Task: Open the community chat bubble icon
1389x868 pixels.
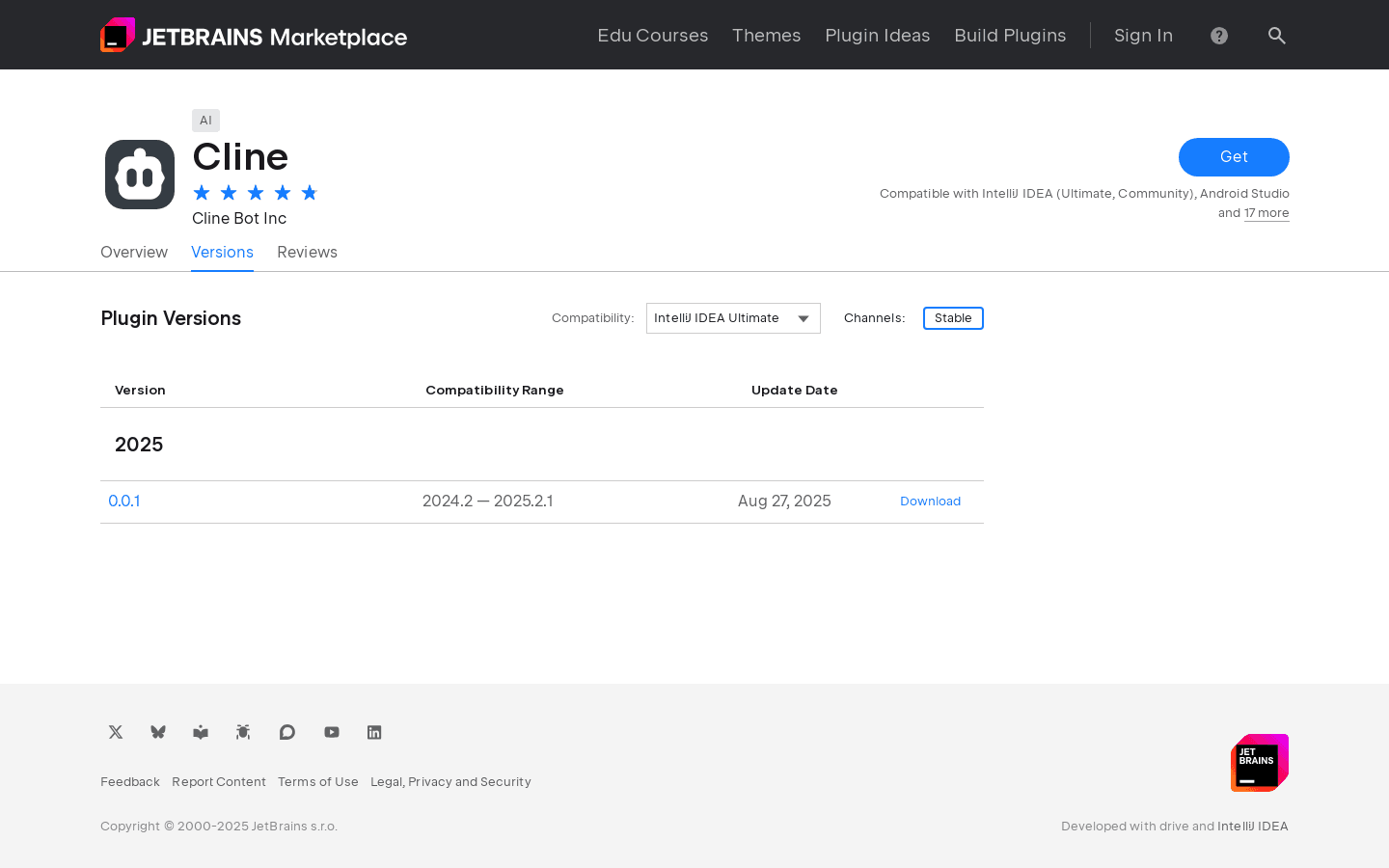Action: pyautogui.click(x=286, y=732)
